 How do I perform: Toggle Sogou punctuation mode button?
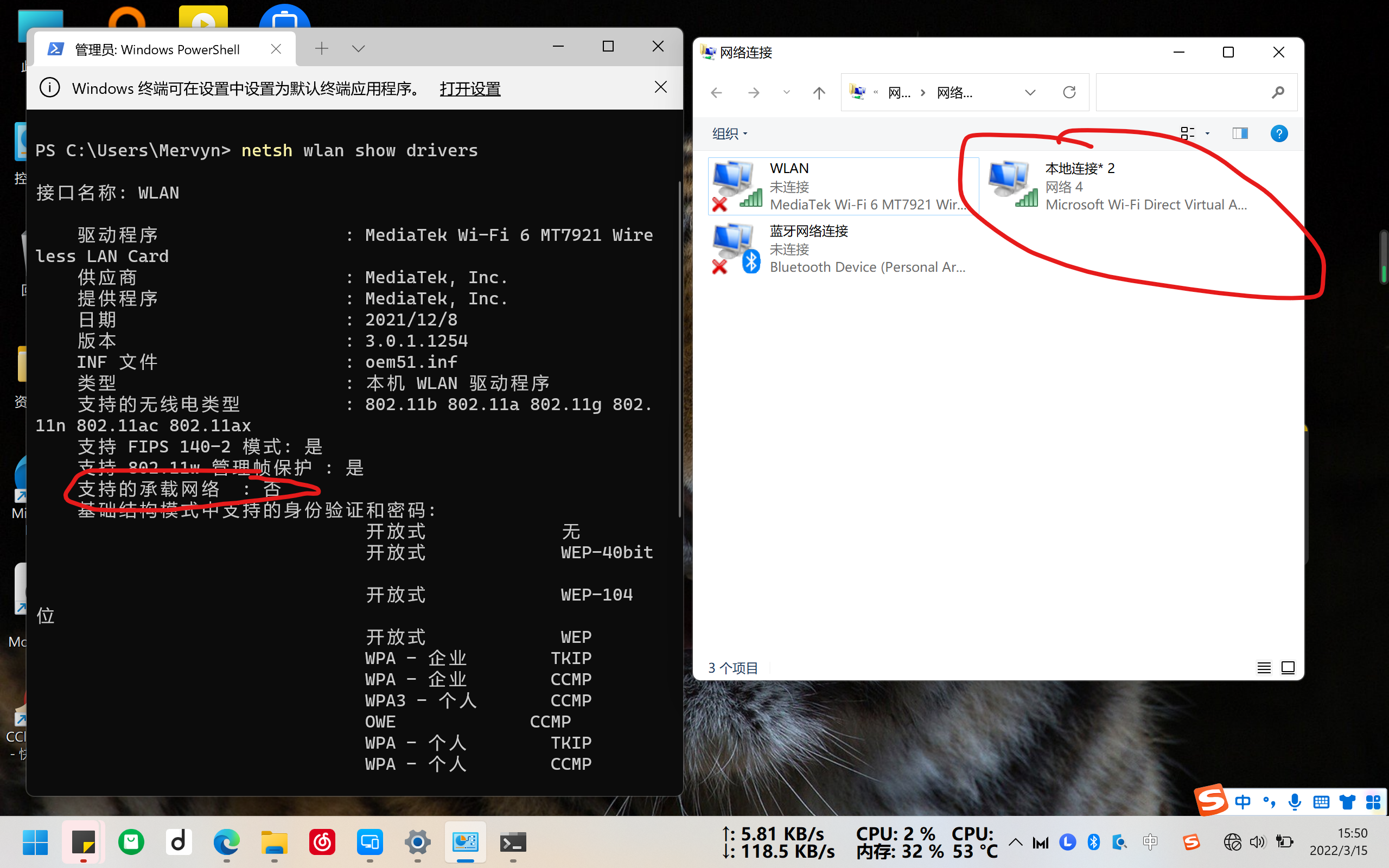coord(1269,802)
